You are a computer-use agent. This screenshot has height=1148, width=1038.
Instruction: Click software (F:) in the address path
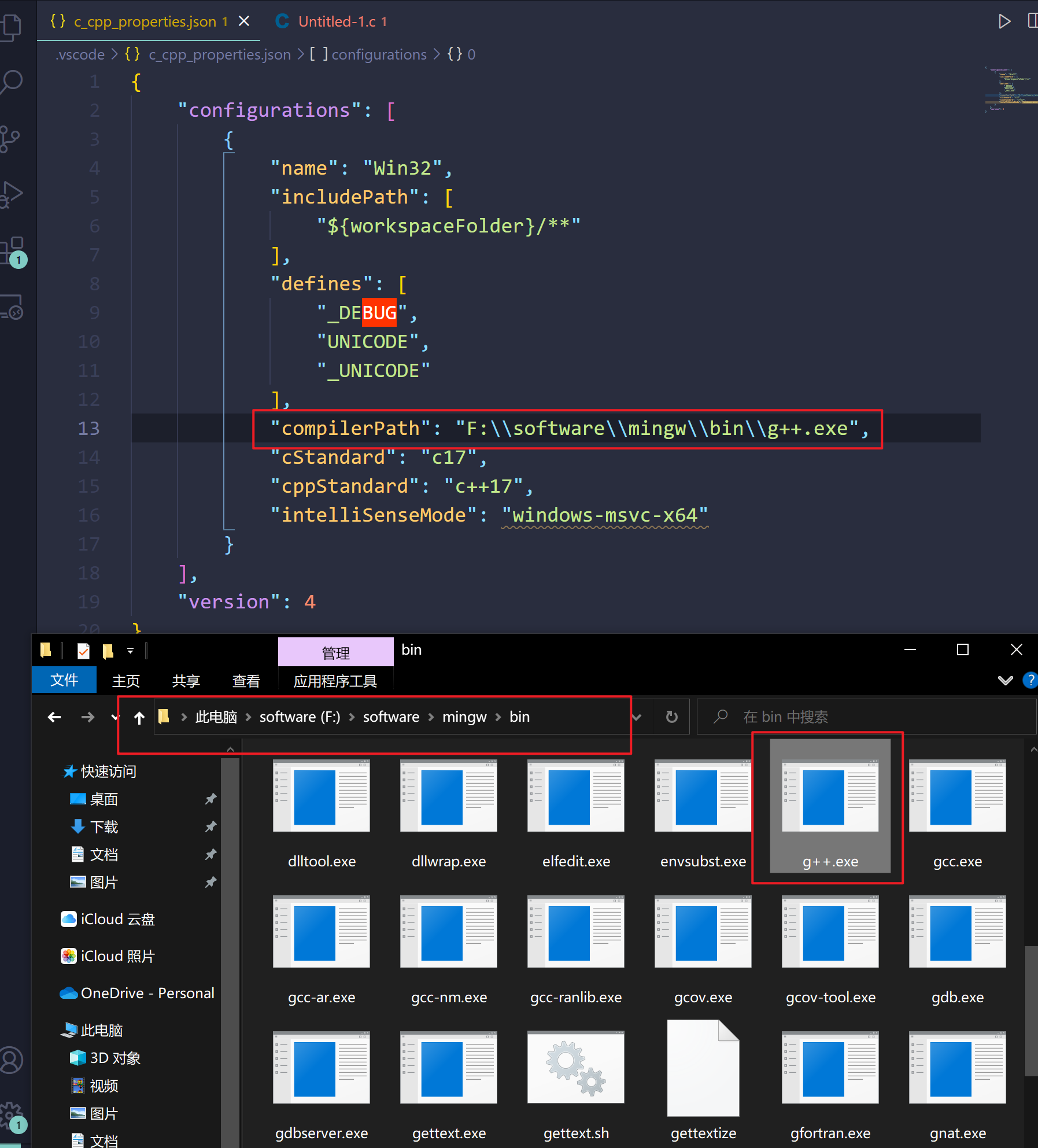300,717
